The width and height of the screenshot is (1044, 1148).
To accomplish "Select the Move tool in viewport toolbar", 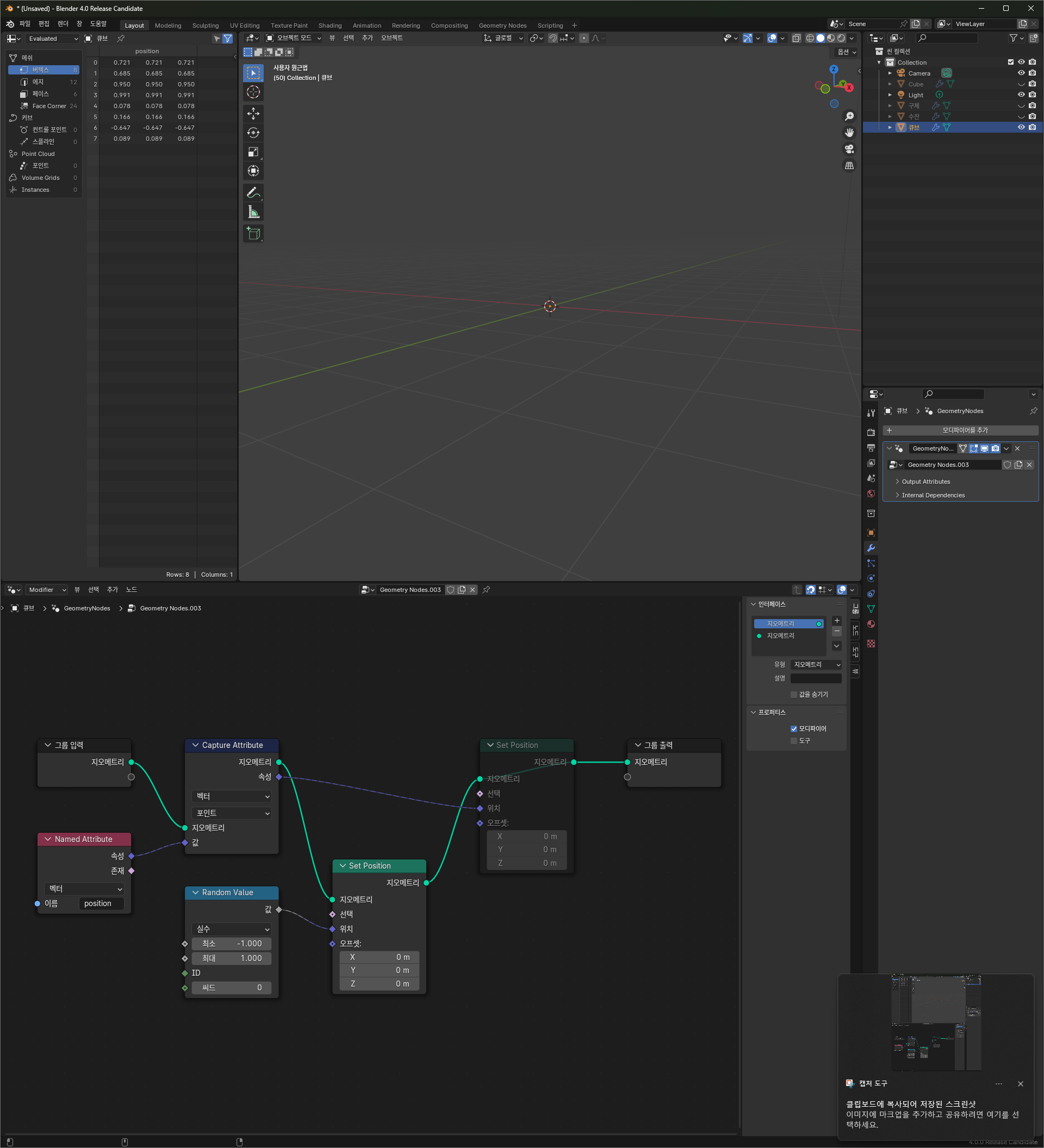I will pyautogui.click(x=253, y=113).
